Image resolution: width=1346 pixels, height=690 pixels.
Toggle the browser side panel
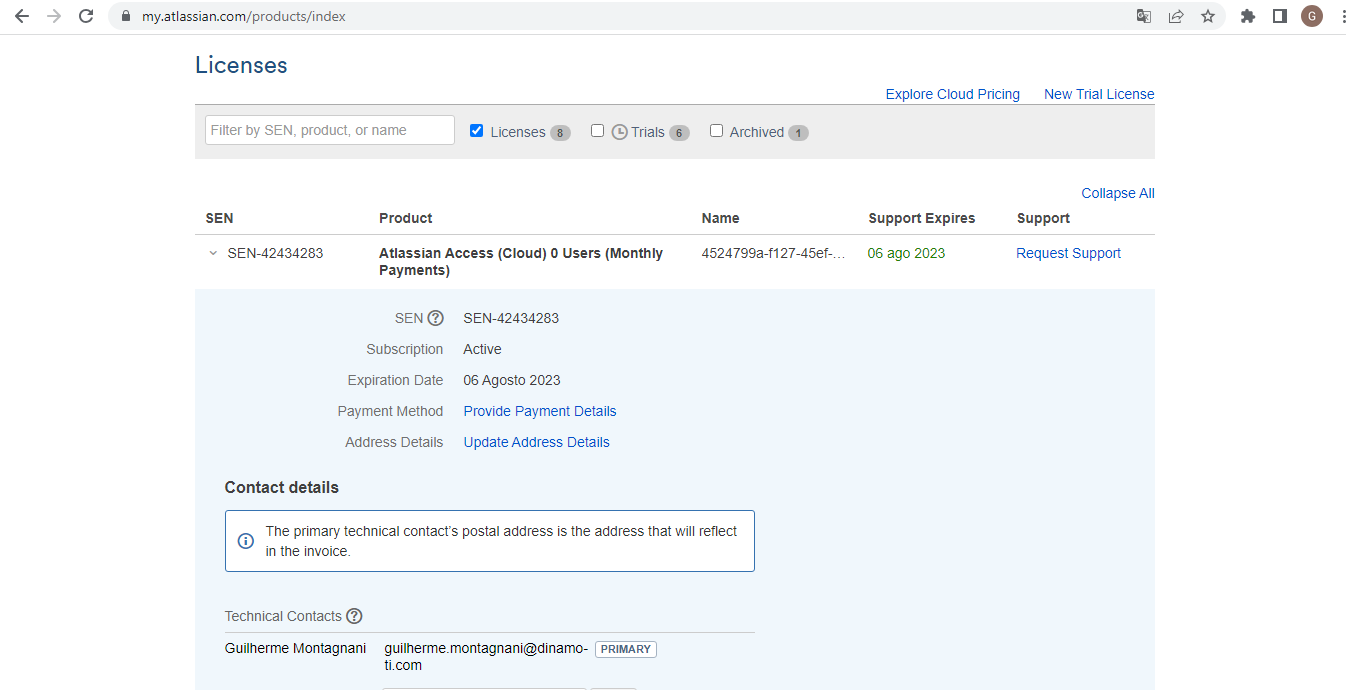(x=1279, y=16)
